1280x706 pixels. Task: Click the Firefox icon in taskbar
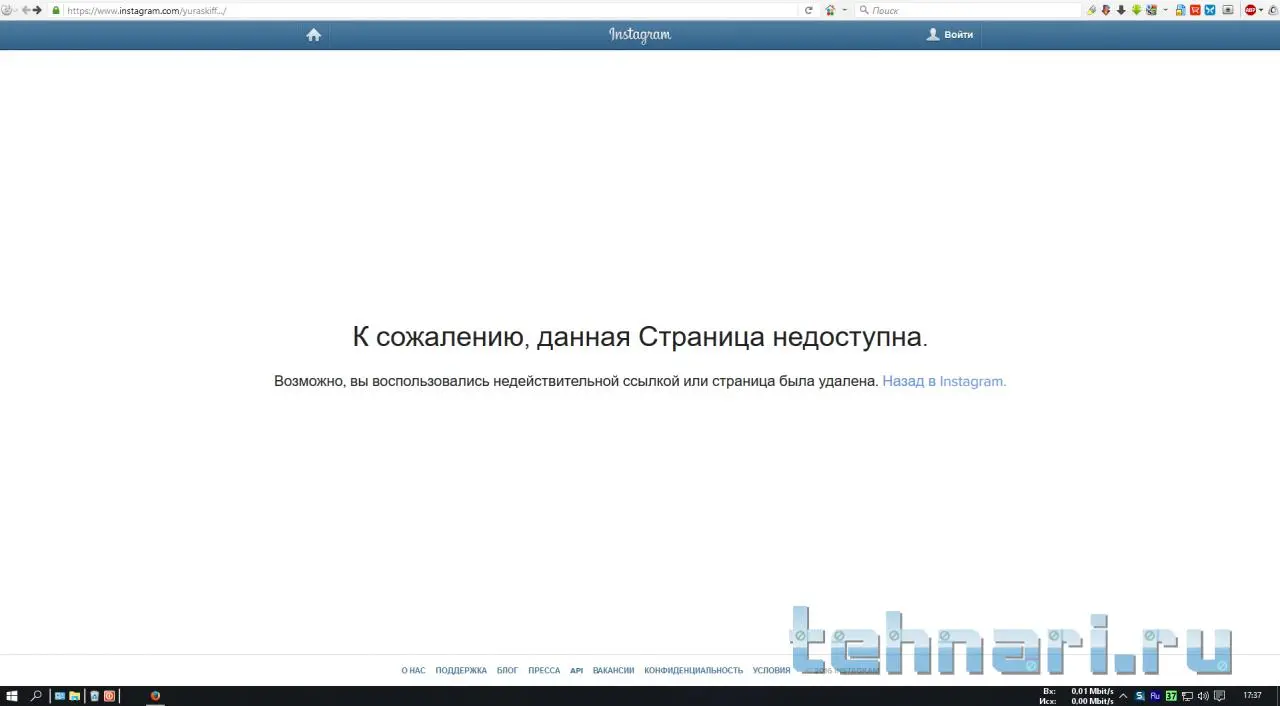155,696
